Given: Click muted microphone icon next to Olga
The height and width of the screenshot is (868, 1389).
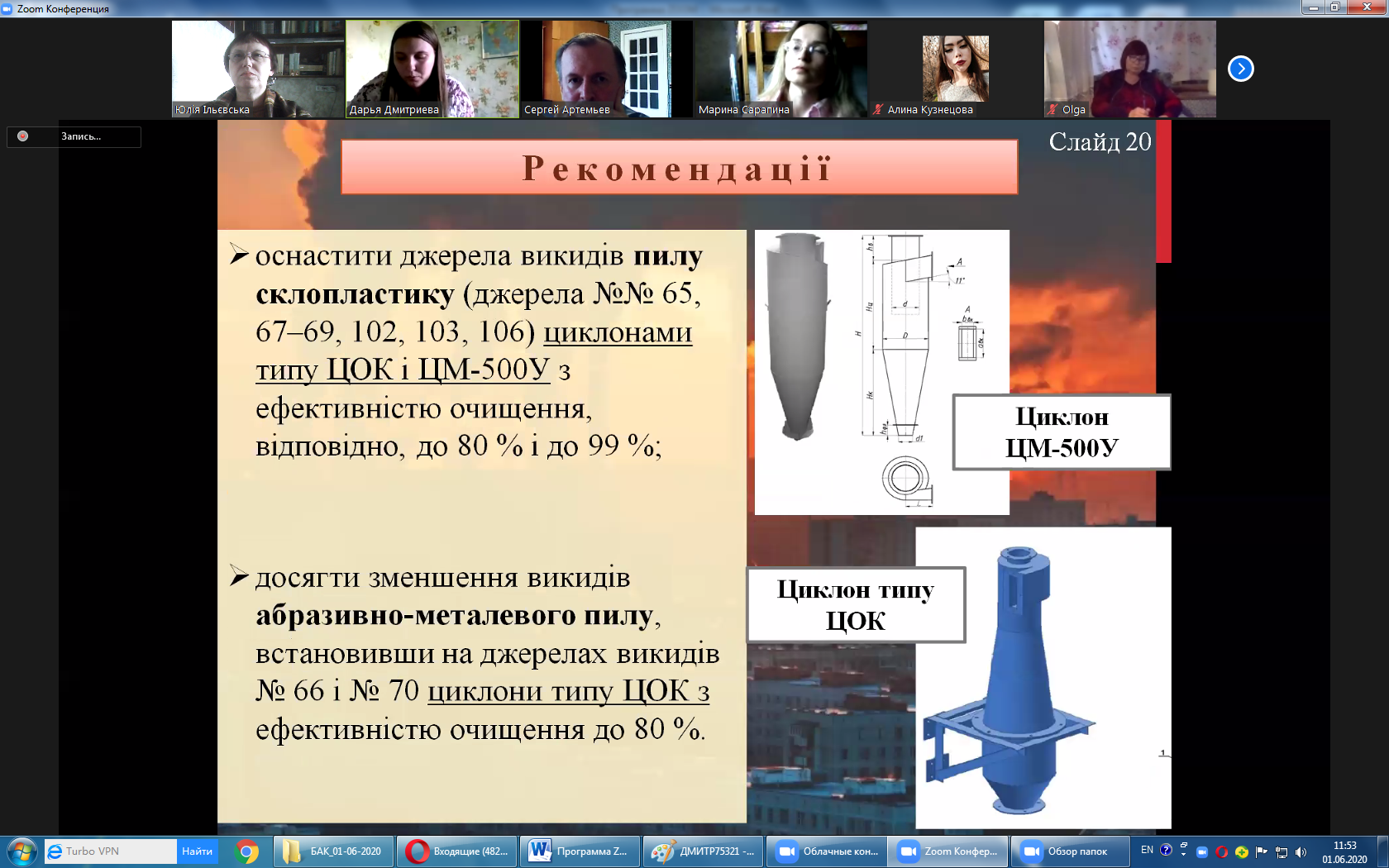Looking at the screenshot, I should (1052, 109).
